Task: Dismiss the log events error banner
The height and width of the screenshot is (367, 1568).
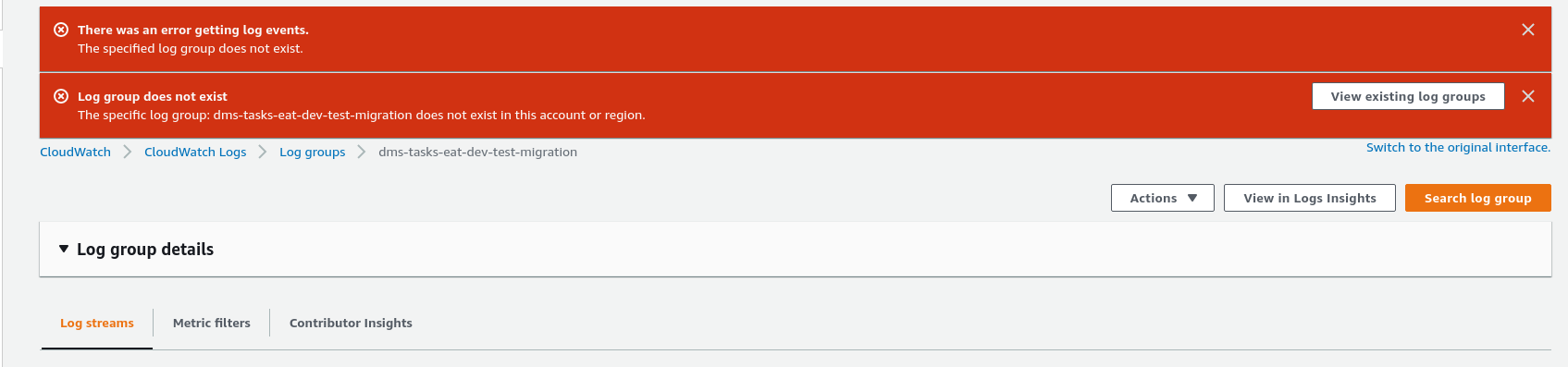Action: 1528,30
